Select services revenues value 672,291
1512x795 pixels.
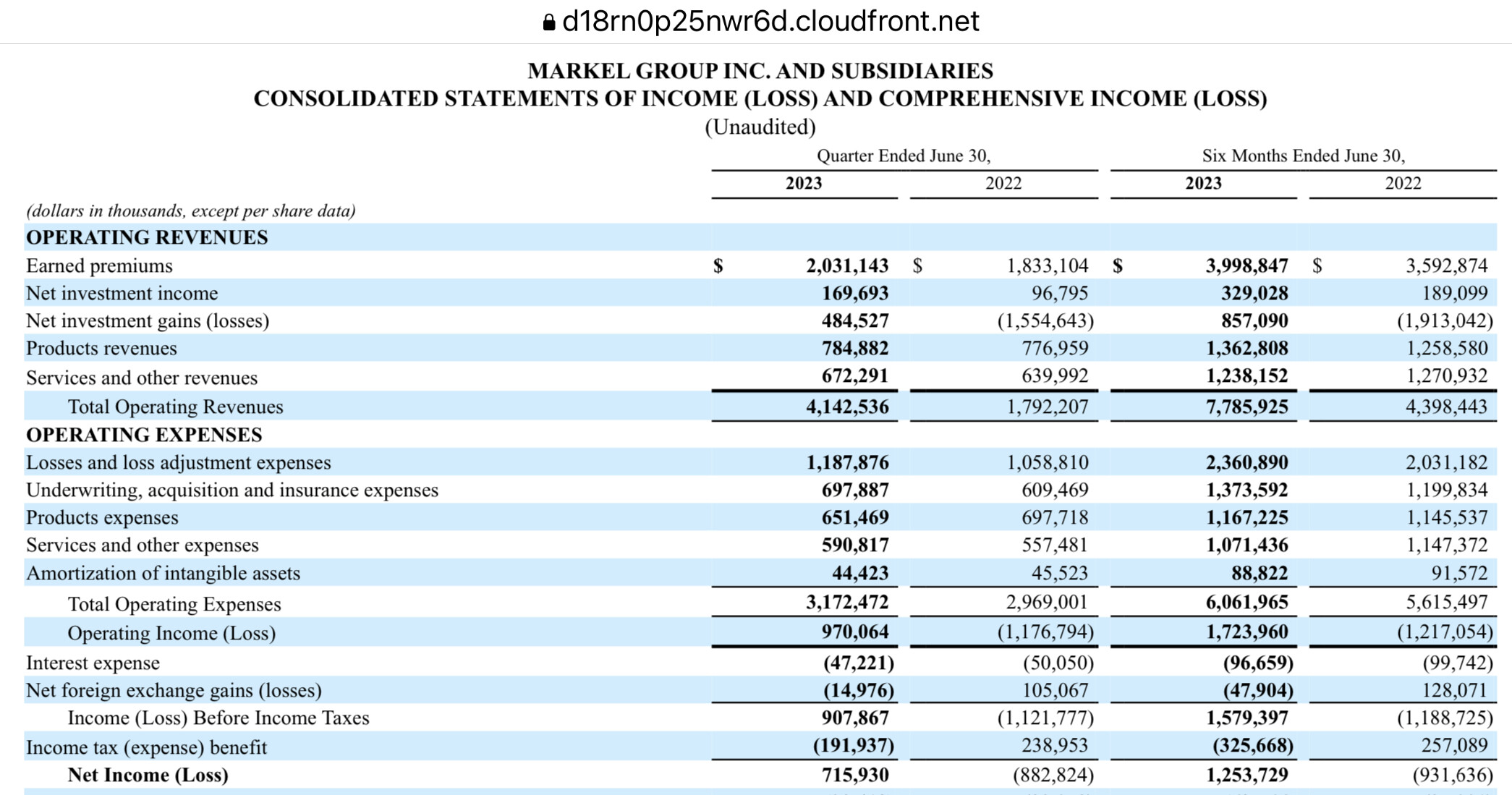coord(855,376)
